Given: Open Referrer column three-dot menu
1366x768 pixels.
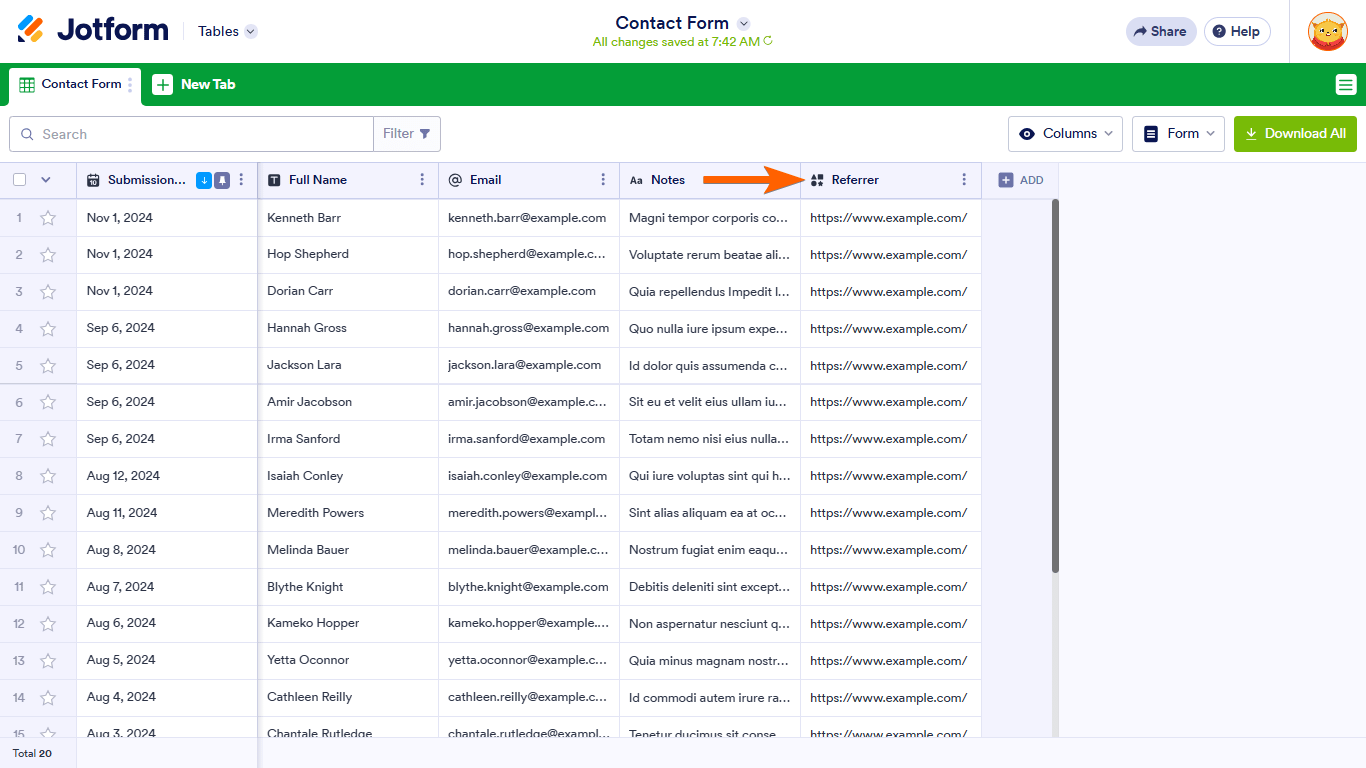Looking at the screenshot, I should click(x=964, y=180).
